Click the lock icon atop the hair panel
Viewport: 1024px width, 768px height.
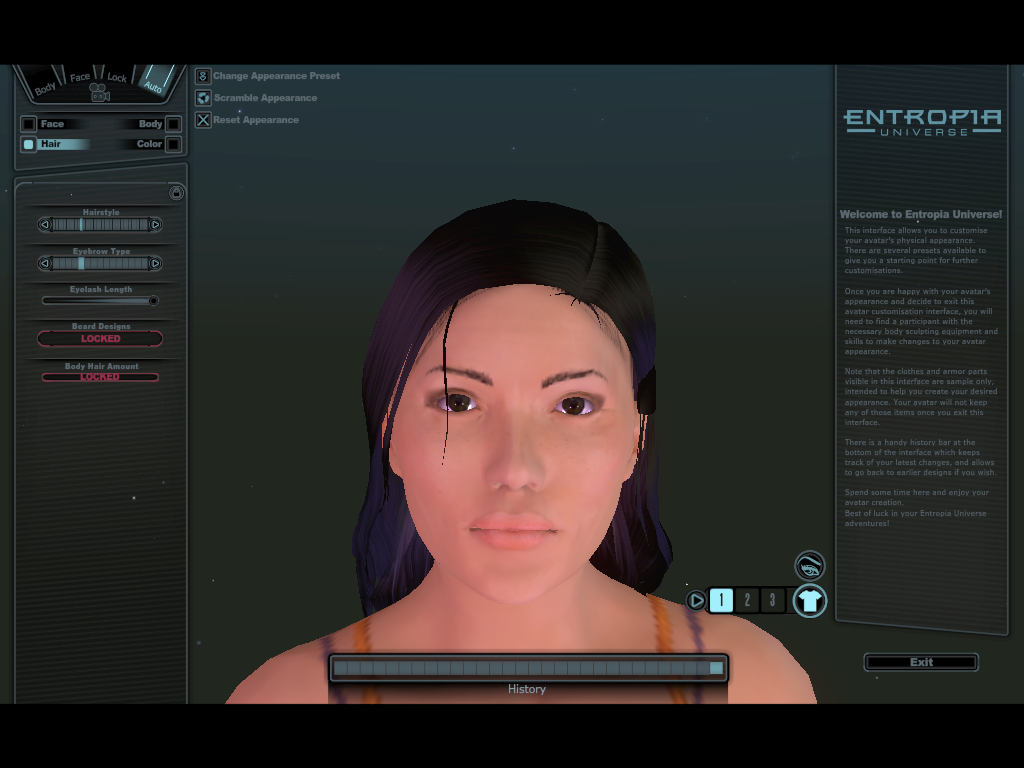177,192
